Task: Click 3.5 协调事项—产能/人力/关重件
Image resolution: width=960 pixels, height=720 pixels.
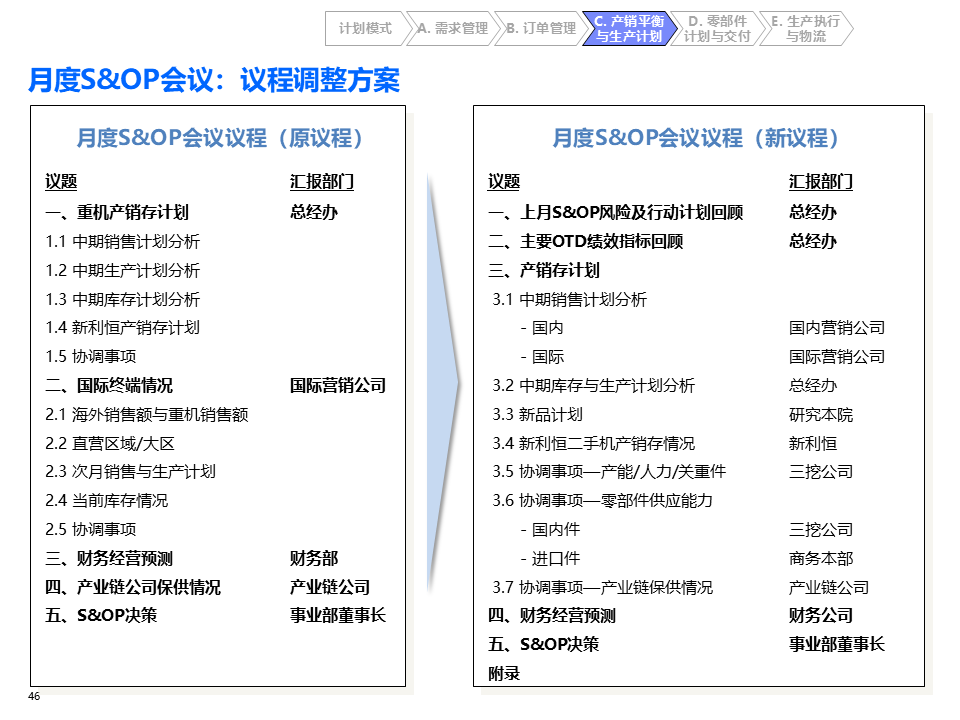Action: tap(609, 472)
